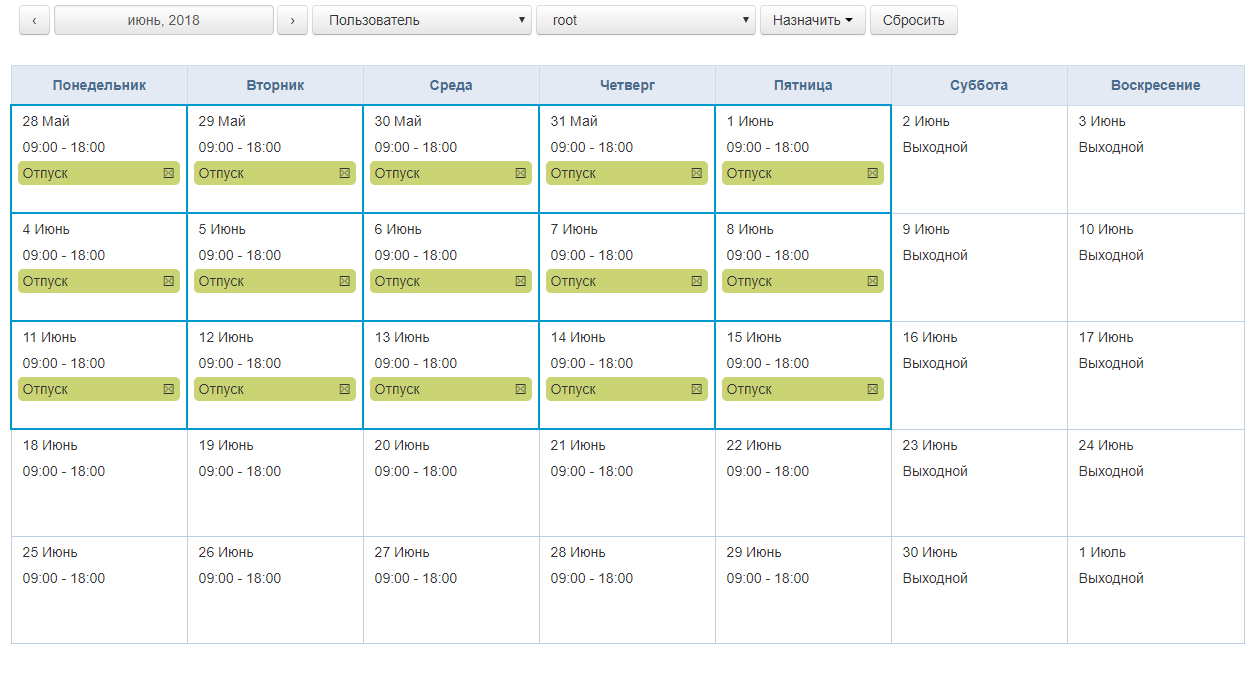
Task: Open the root user selector
Action: (x=646, y=20)
